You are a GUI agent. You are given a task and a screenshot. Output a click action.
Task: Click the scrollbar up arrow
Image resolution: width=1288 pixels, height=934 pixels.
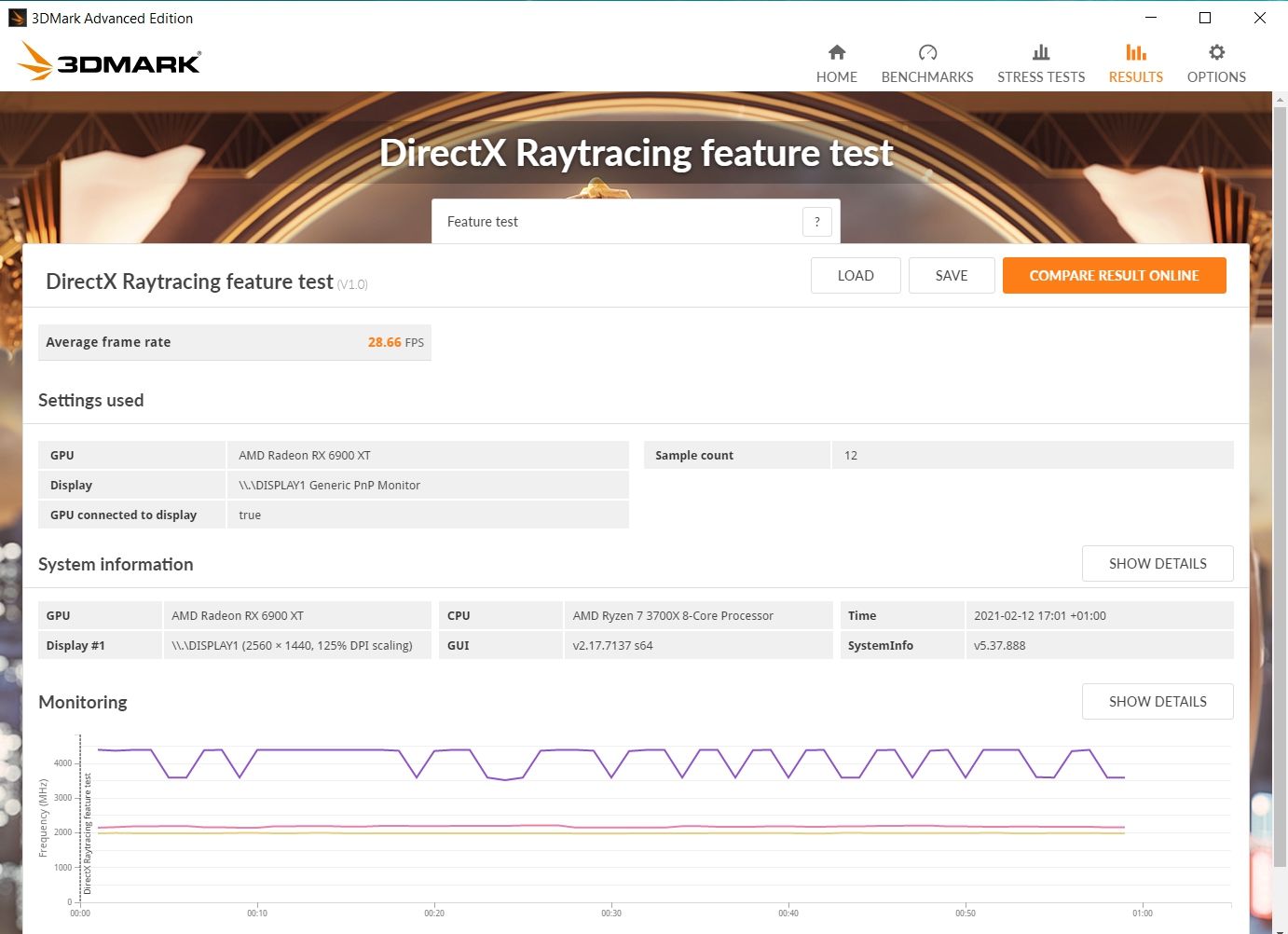[1280, 99]
